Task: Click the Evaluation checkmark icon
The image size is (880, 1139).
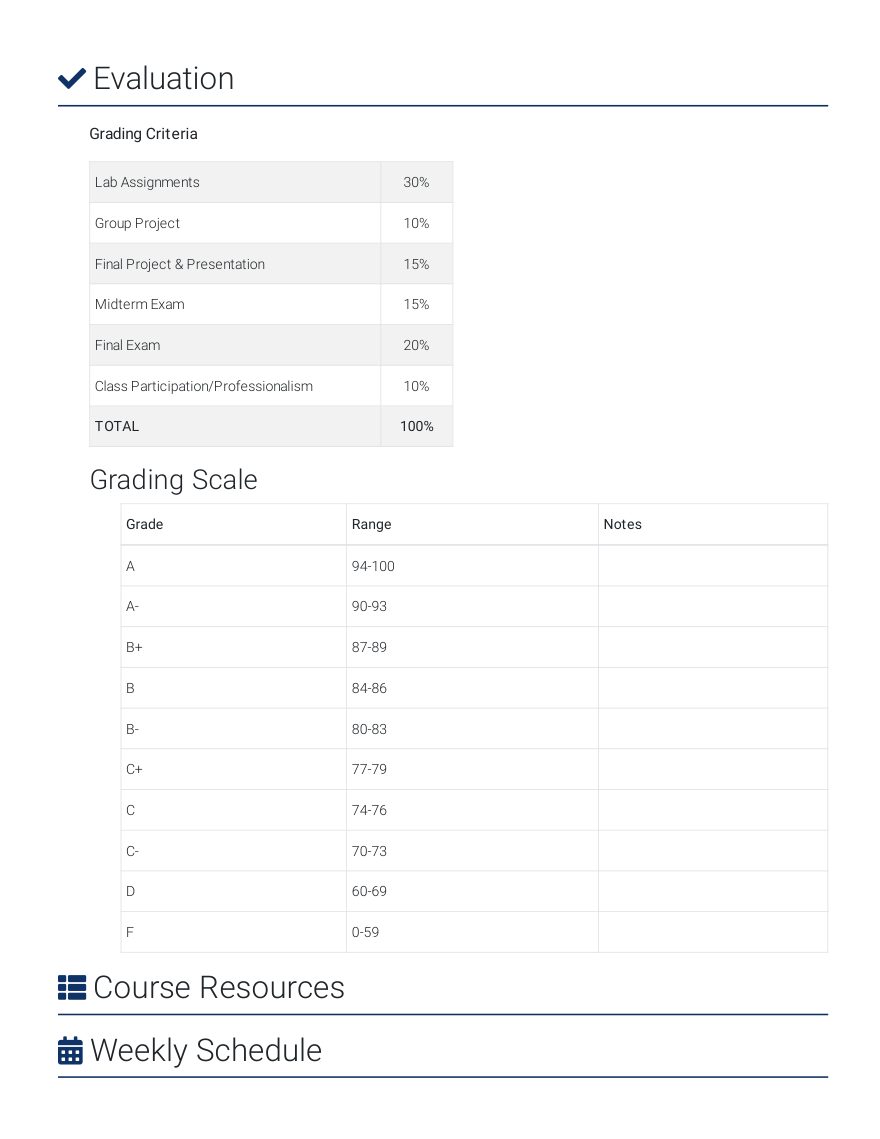Action: (x=72, y=78)
